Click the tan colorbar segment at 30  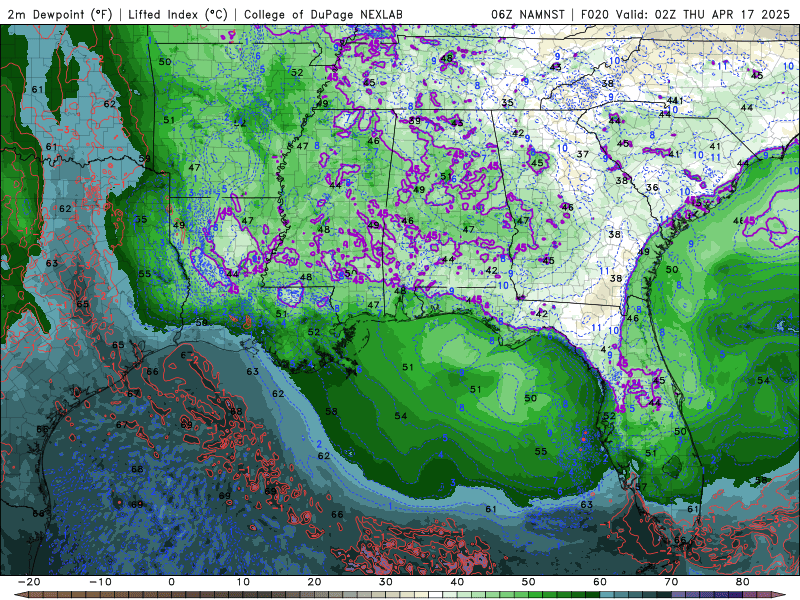pyautogui.click(x=392, y=594)
